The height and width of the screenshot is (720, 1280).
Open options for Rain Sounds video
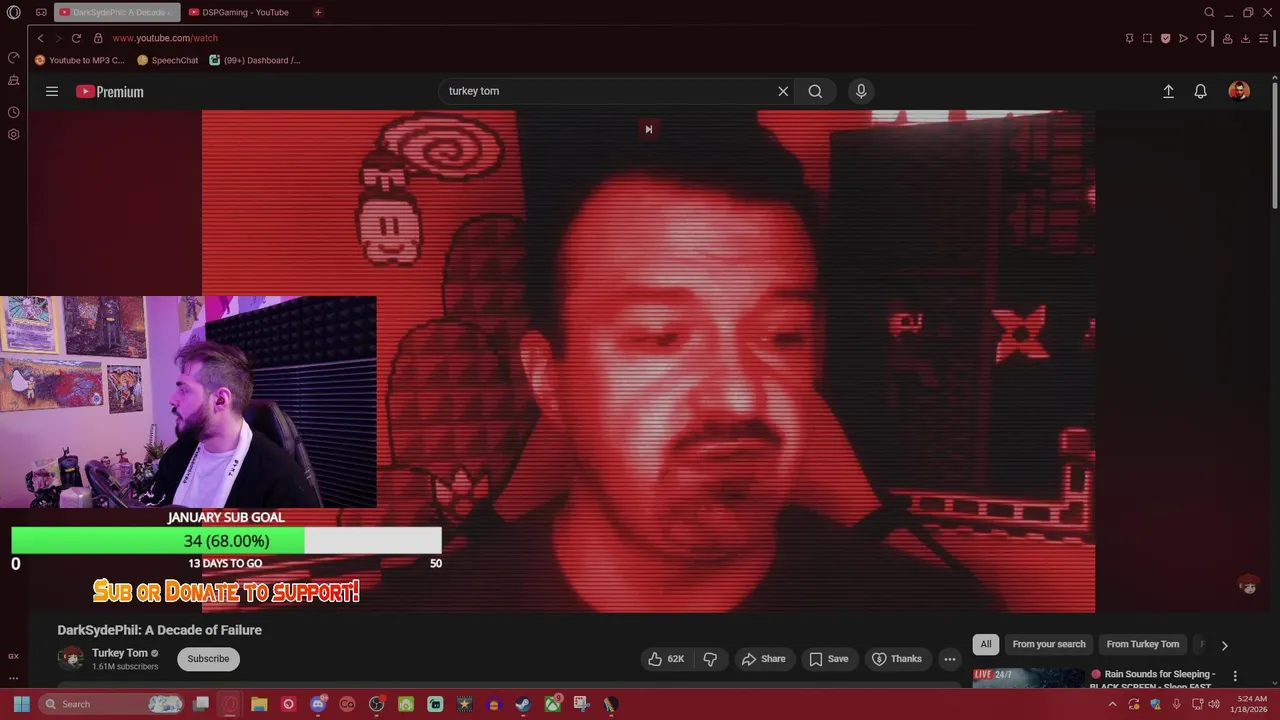1235,676
